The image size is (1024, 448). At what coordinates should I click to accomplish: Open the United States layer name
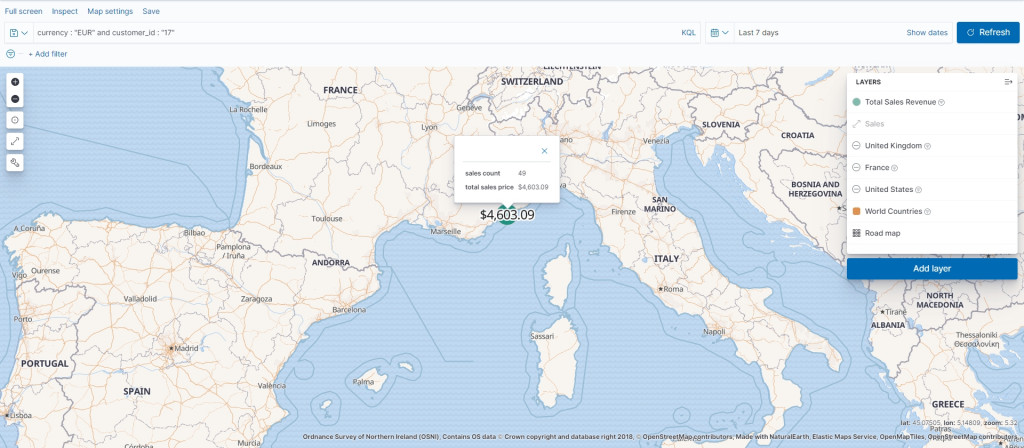(889, 189)
